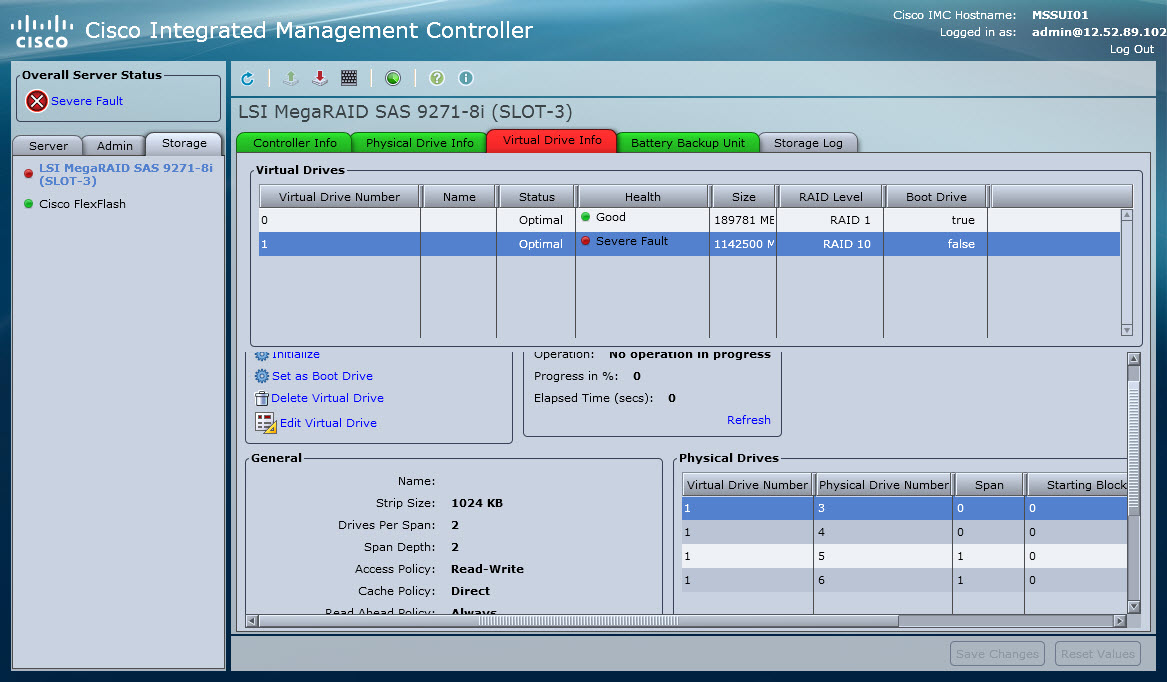Click the red dot in virtual drive 1 Health cell
The width and height of the screenshot is (1167, 682).
pyautogui.click(x=586, y=241)
